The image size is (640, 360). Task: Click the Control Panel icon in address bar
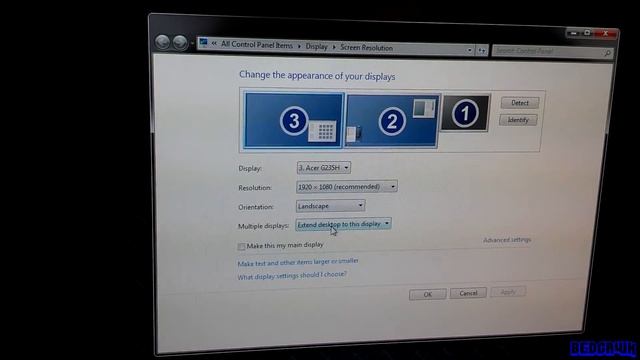point(203,42)
